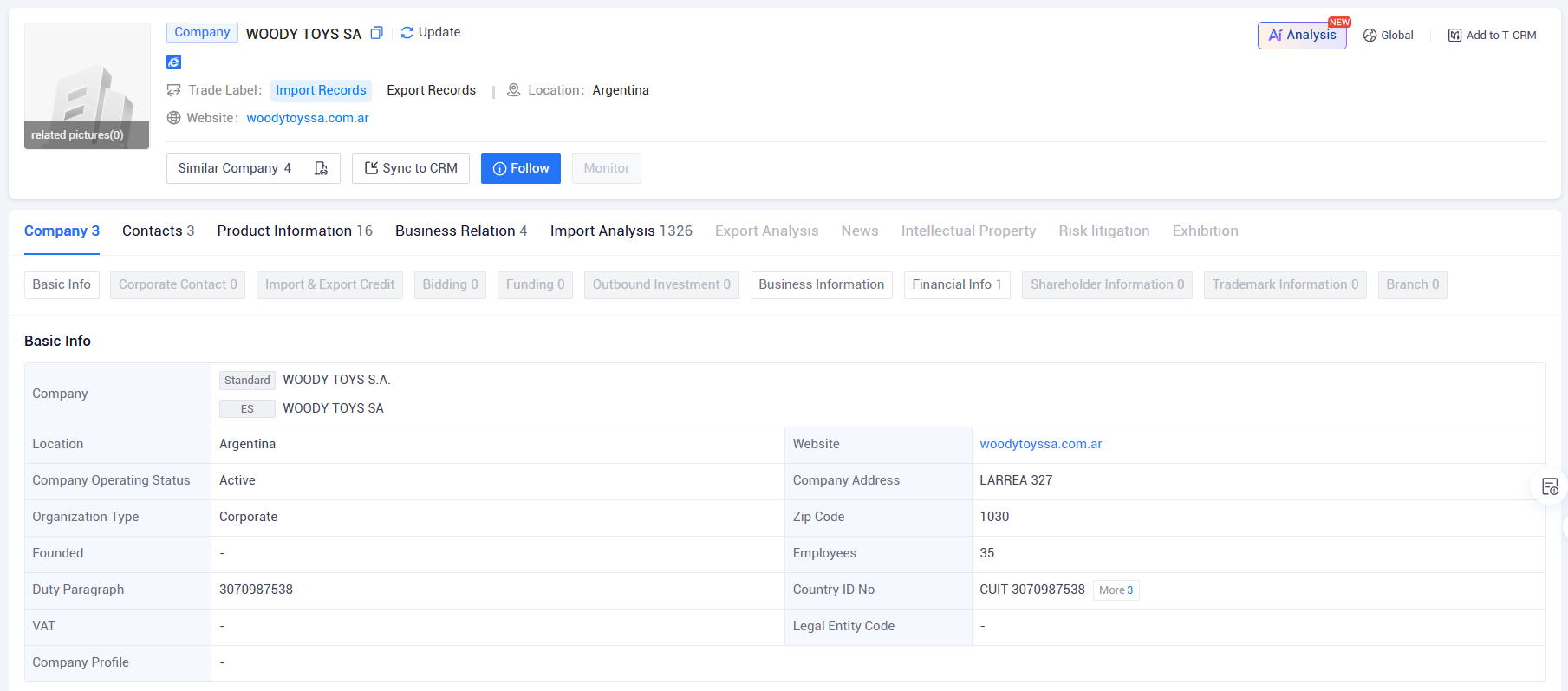Select Import & Export Credit sub-tab
The image size is (1568, 691).
click(x=329, y=284)
